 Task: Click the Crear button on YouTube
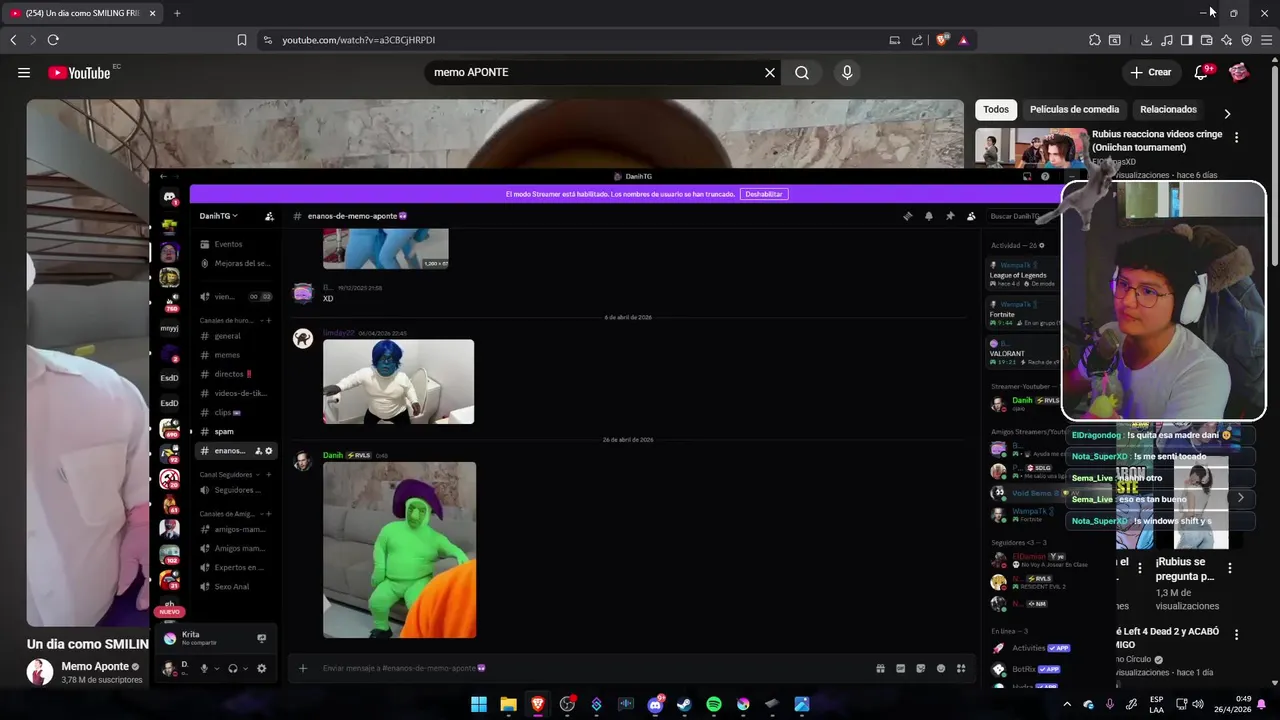click(1151, 72)
